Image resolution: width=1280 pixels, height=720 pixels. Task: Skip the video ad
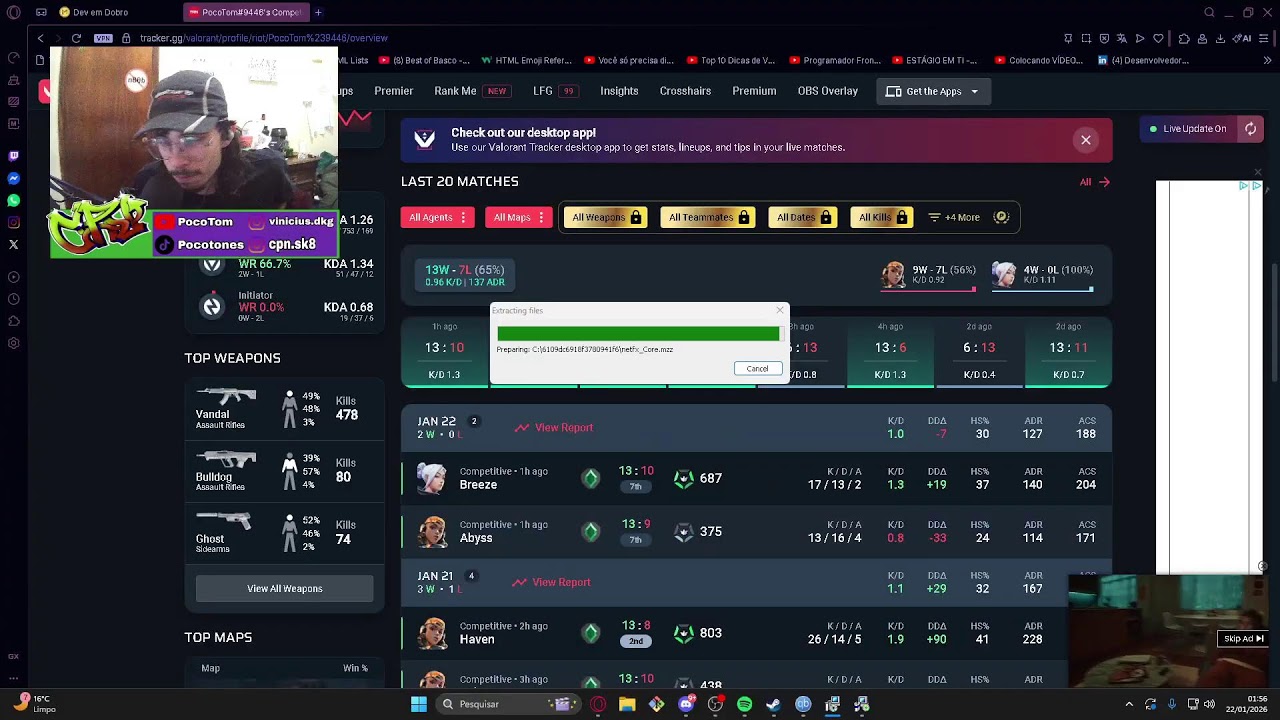(x=1244, y=639)
